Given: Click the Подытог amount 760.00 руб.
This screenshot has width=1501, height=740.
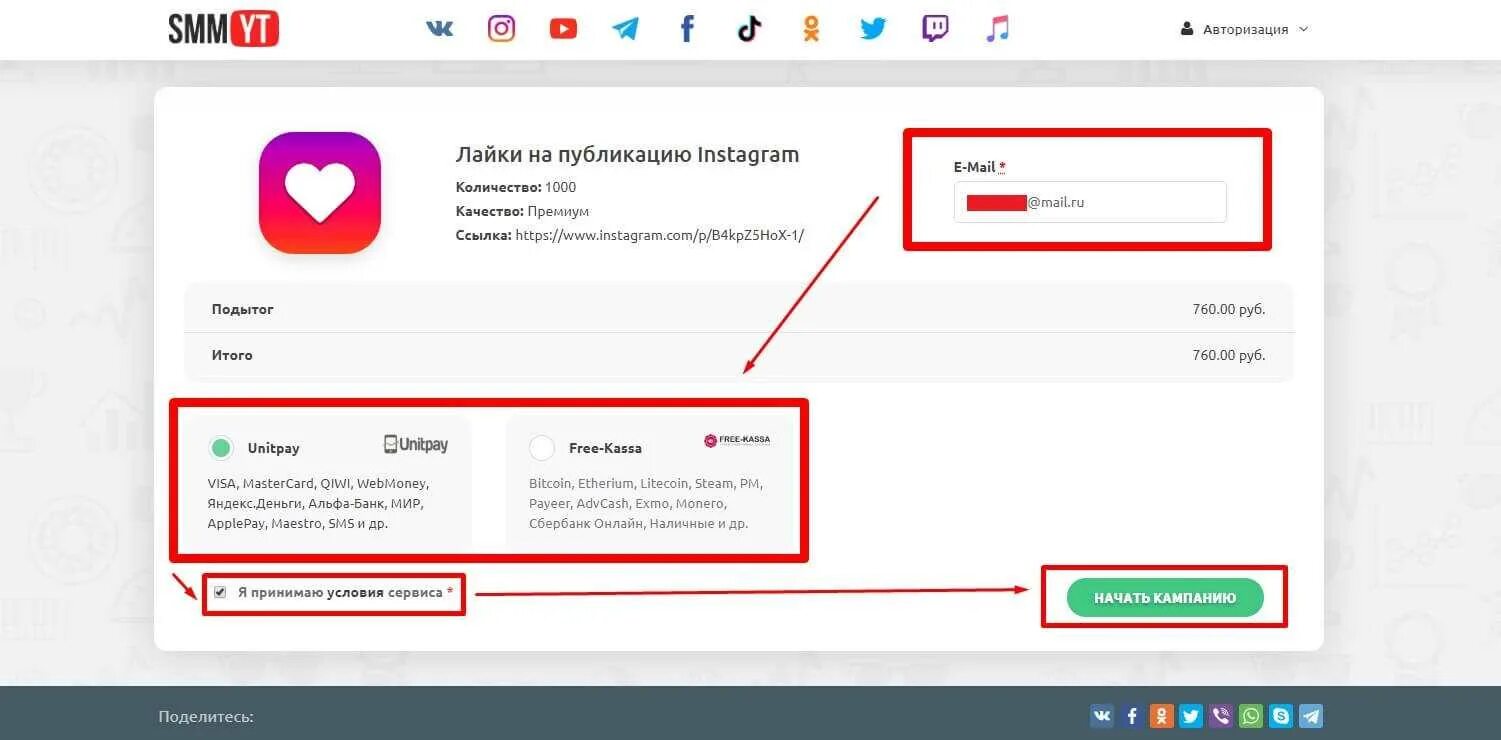Looking at the screenshot, I should 1229,310.
